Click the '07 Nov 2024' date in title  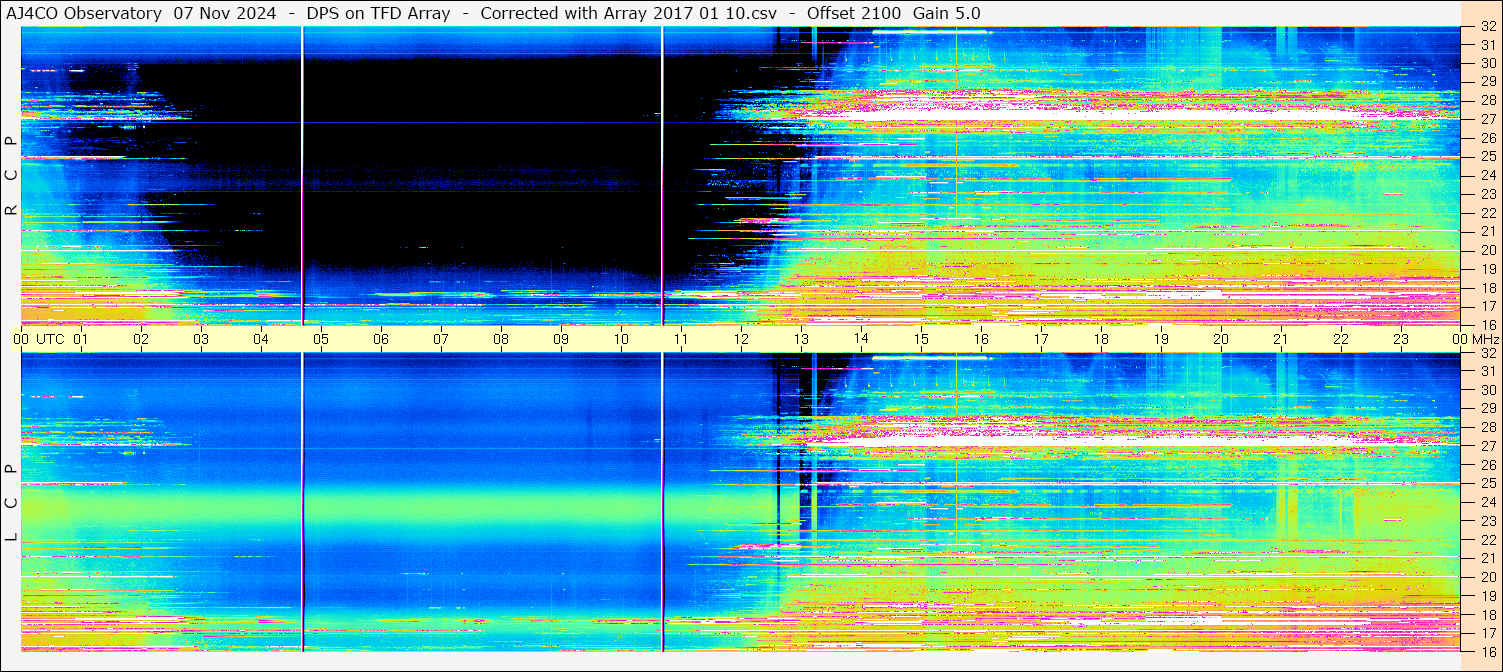coord(225,13)
